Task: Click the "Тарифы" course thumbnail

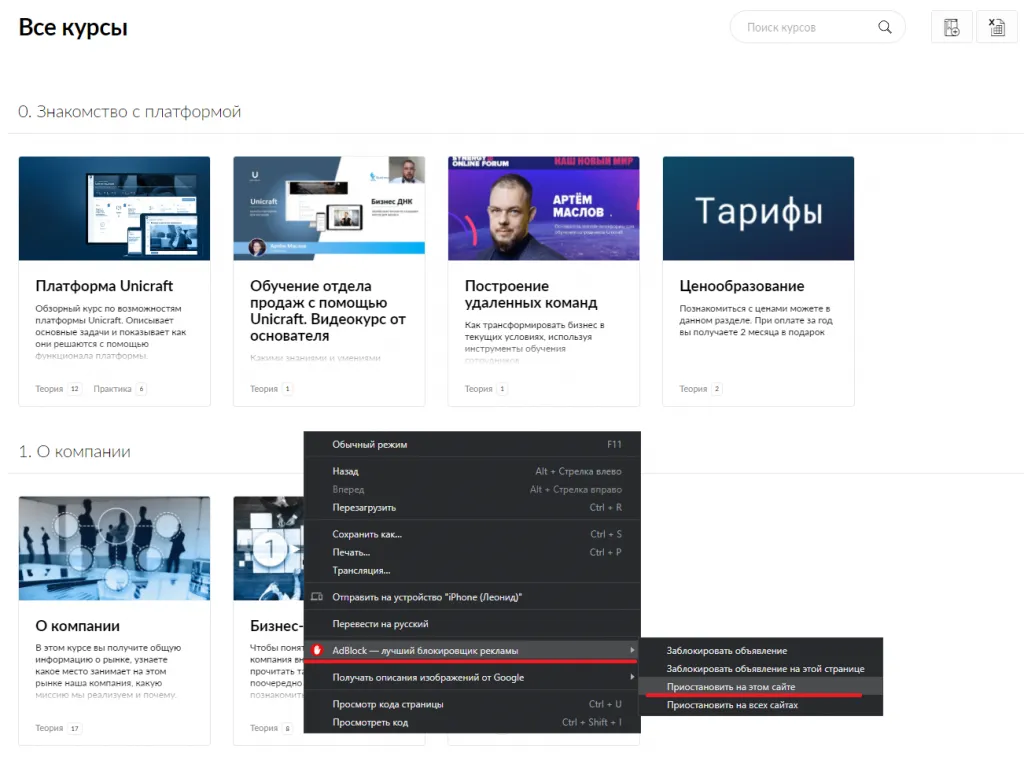Action: (758, 208)
